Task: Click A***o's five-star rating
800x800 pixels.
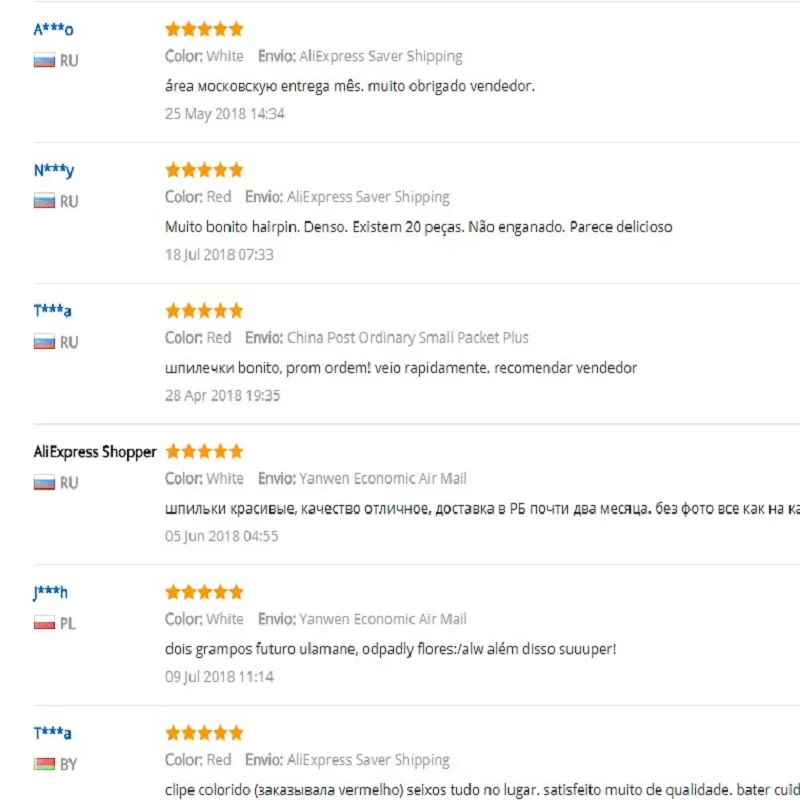Action: click(204, 29)
